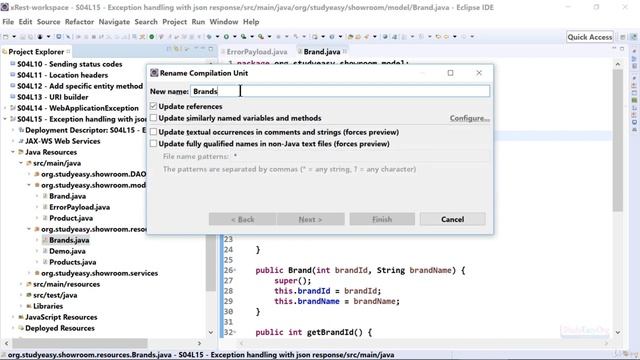Expand the org.studyeasy.showroom.DAO package

pyautogui.click(x=29, y=174)
